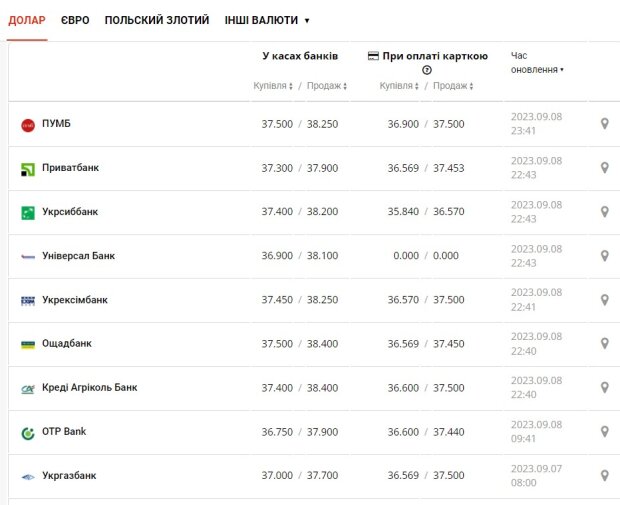Select OTP Bank update time 2023.09.08 09:41
Image resolution: width=620 pixels, height=505 pixels.
(536, 431)
